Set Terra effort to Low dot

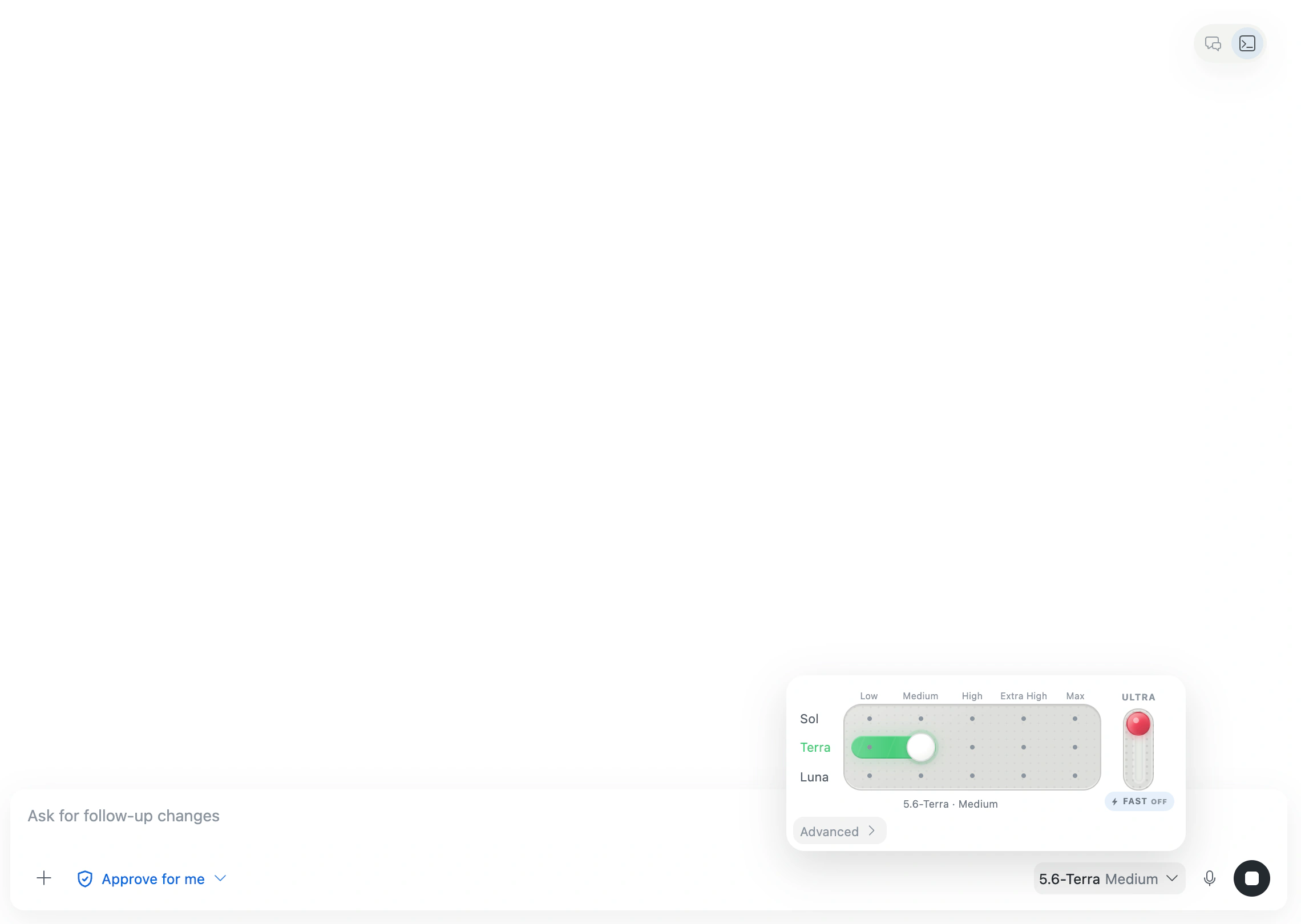870,747
